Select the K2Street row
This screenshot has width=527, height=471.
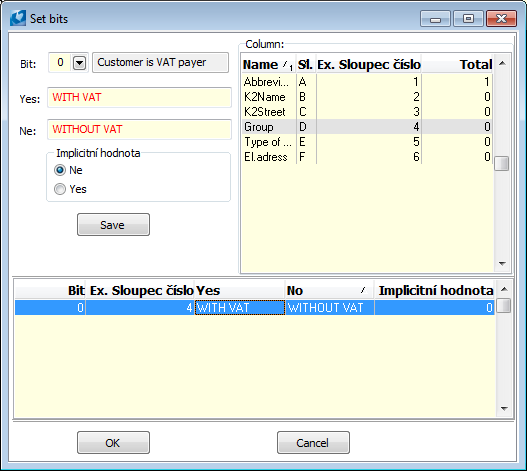367,112
